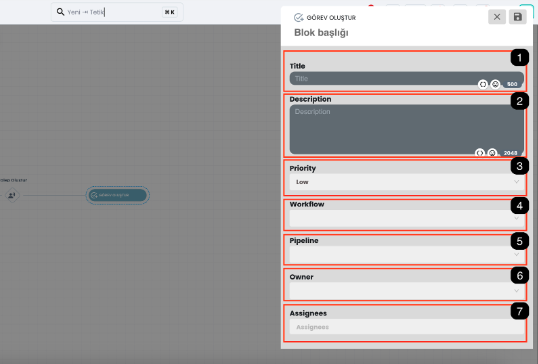Click into the Assignees field
The image size is (538, 364).
407,327
